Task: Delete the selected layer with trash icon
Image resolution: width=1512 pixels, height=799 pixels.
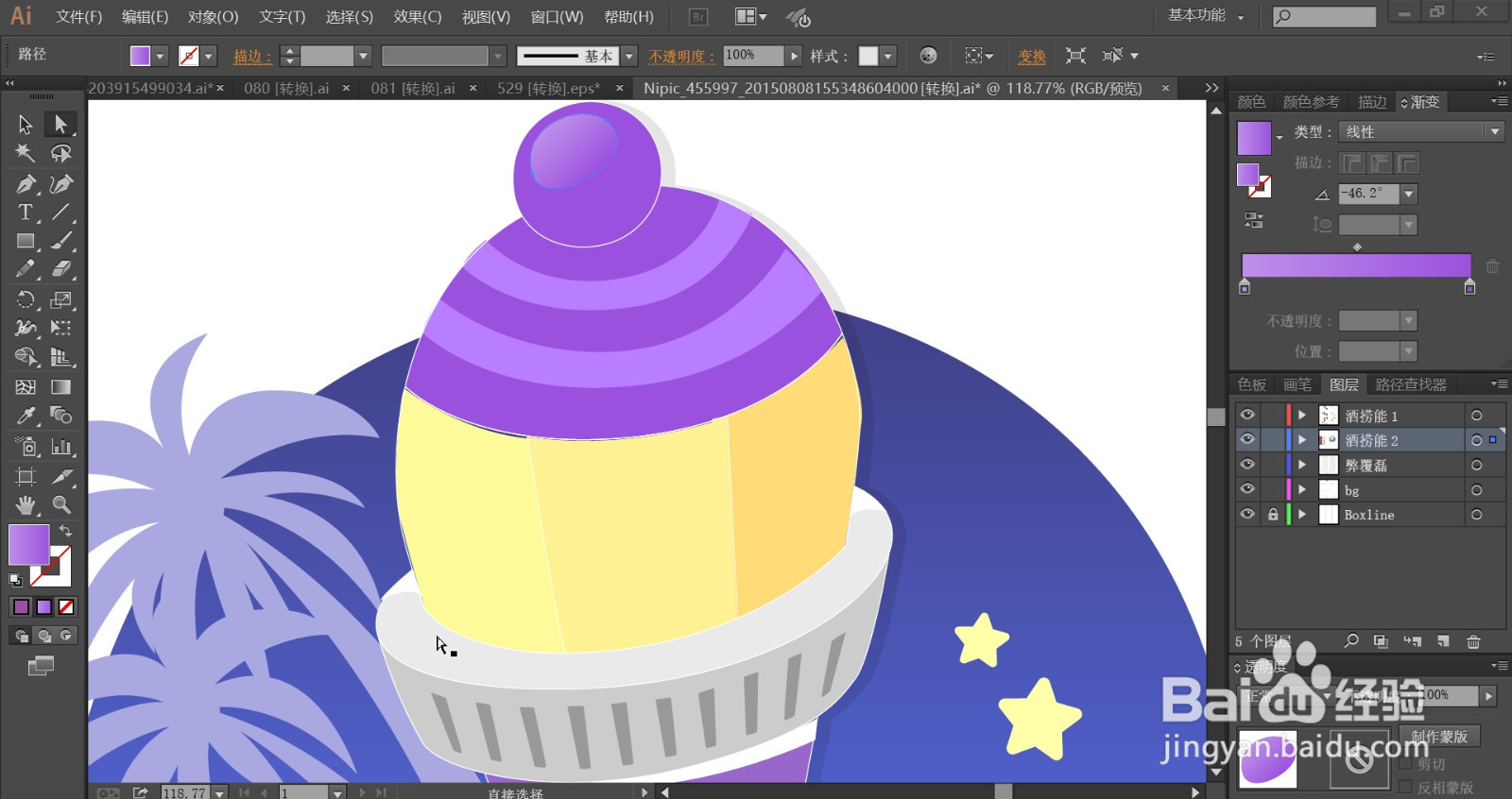Action: coord(1473,641)
